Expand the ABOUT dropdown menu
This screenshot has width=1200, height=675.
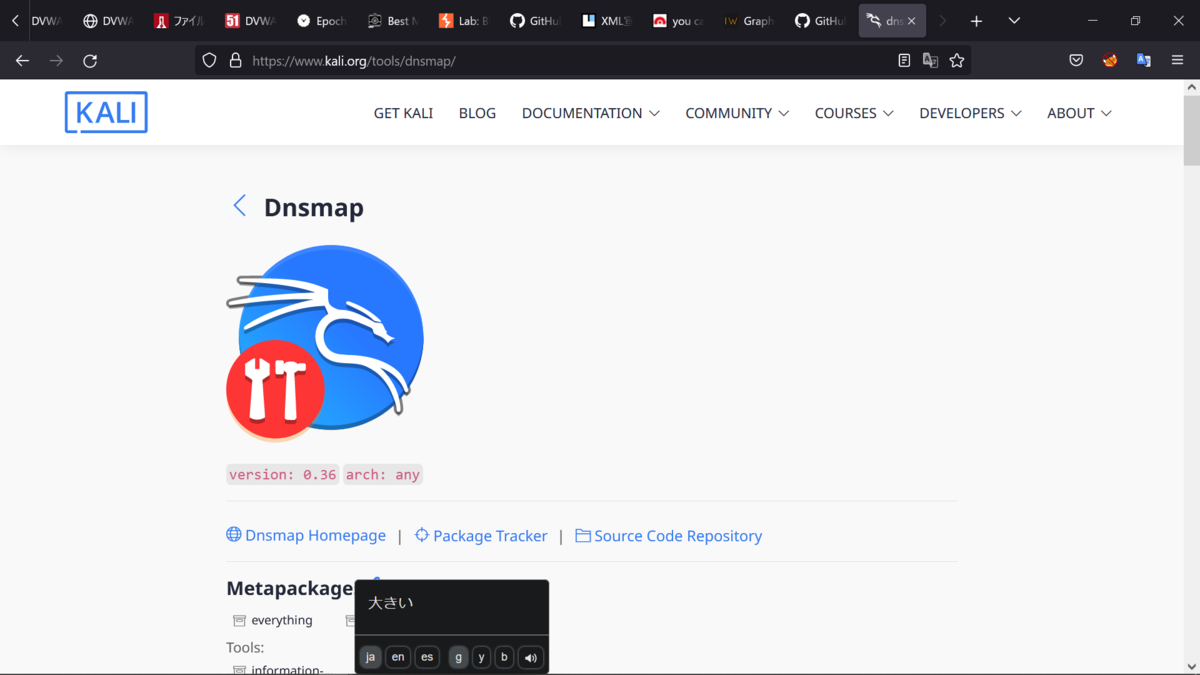tap(1079, 113)
